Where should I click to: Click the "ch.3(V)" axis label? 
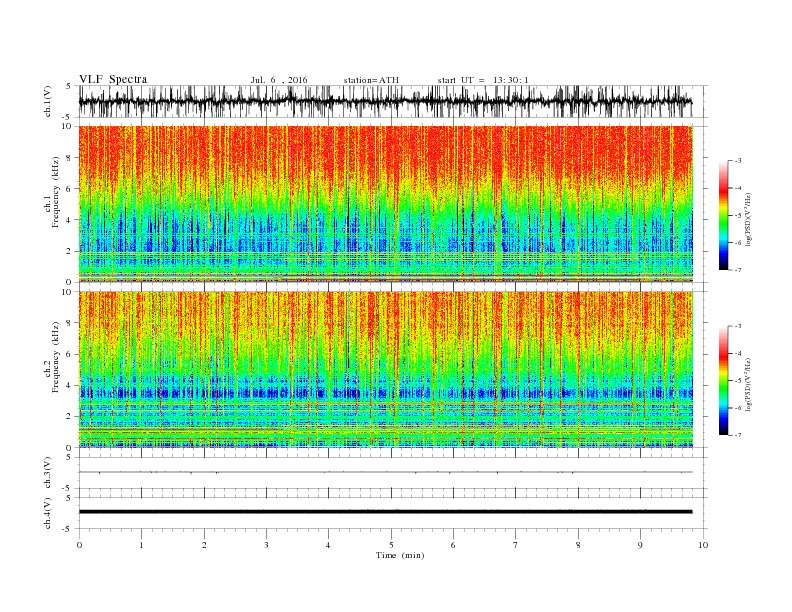point(48,473)
